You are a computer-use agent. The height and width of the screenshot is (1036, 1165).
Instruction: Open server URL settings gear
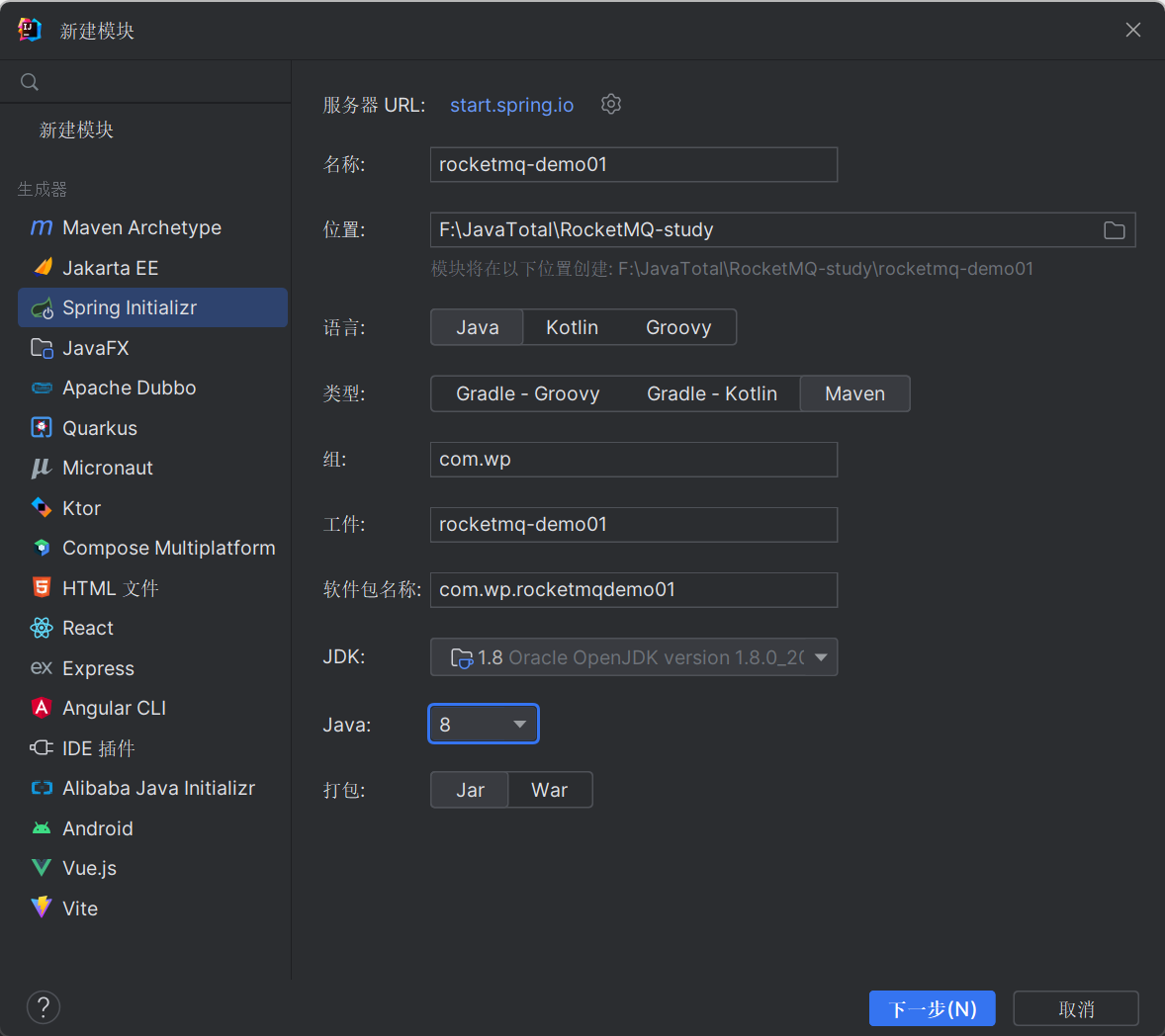click(611, 104)
